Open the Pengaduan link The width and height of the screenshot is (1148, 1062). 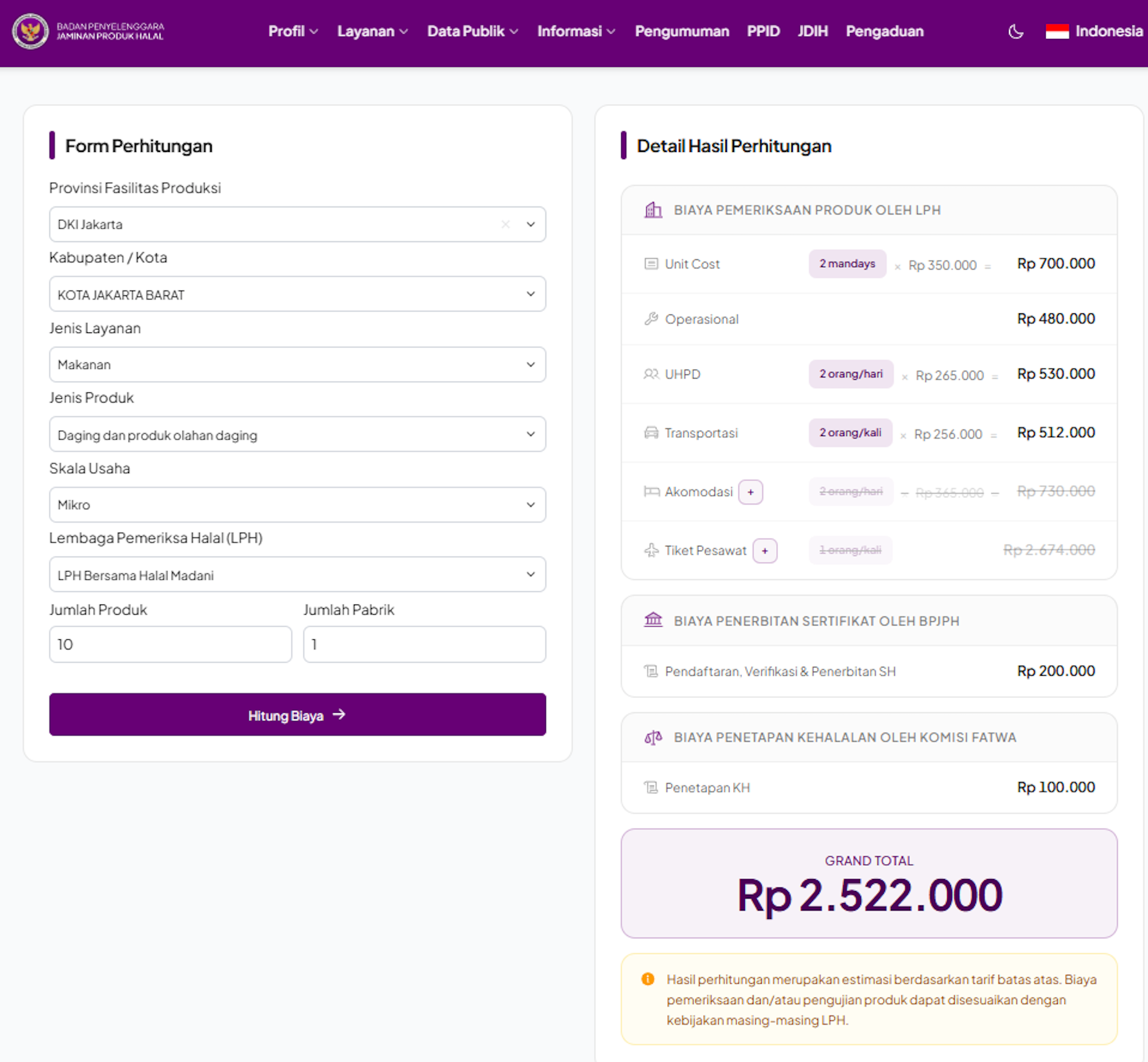point(884,31)
